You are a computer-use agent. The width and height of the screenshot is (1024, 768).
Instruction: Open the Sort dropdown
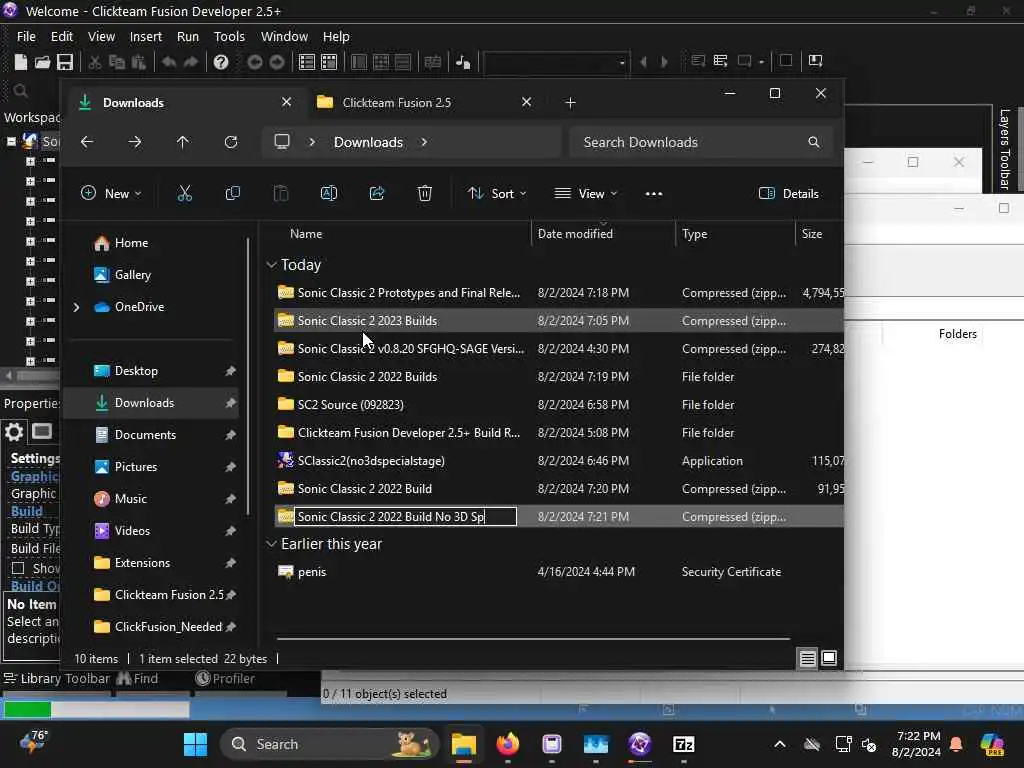[497, 193]
